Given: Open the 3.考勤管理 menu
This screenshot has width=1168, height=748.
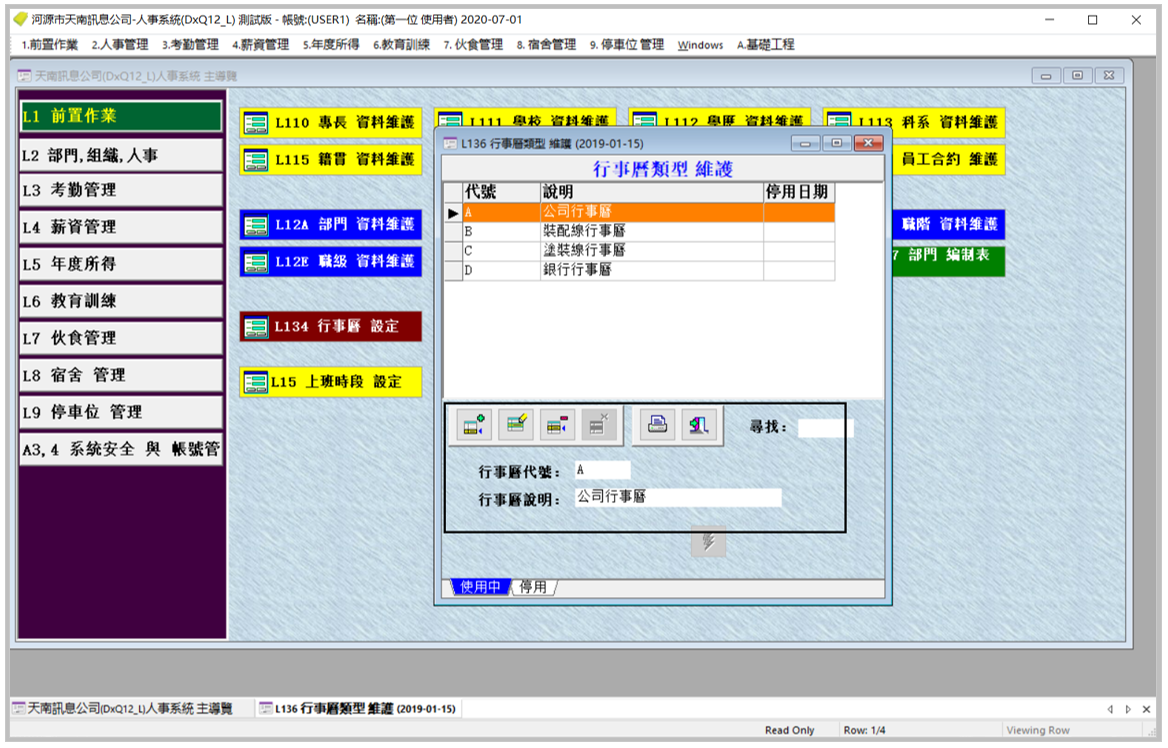Looking at the screenshot, I should 190,45.
